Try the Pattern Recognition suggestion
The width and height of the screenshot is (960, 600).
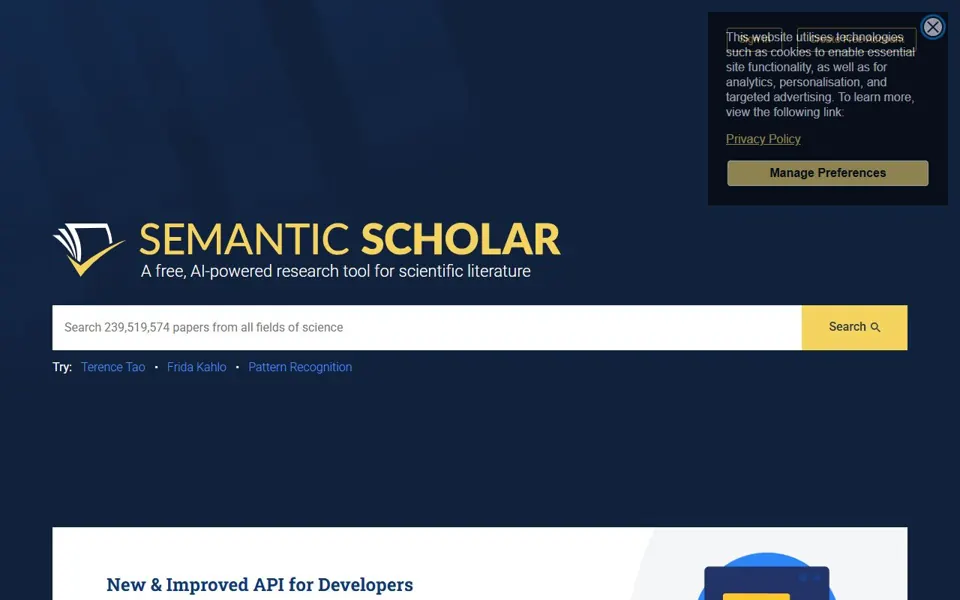(300, 367)
